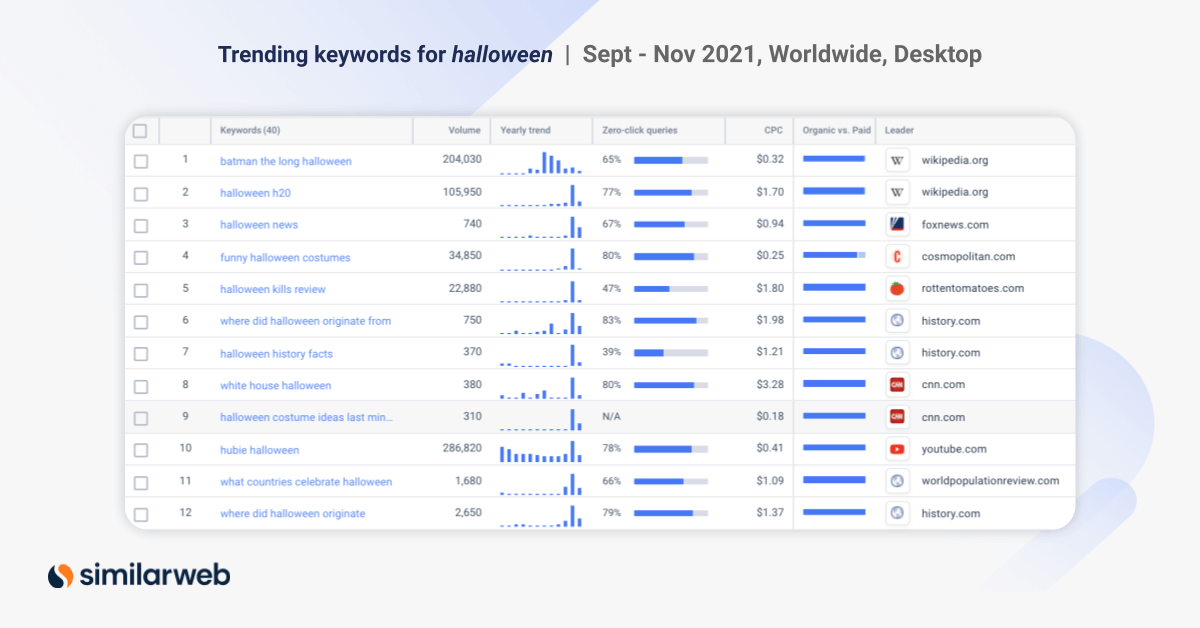1200x628 pixels.
Task: Tick the halloween history facts checkbox
Action: point(140,353)
